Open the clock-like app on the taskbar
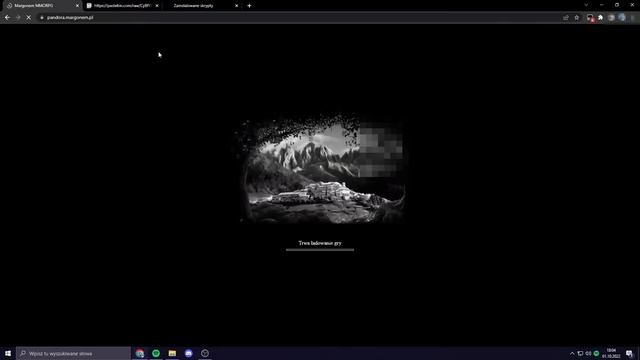This screenshot has width=640, height=360. click(205, 353)
